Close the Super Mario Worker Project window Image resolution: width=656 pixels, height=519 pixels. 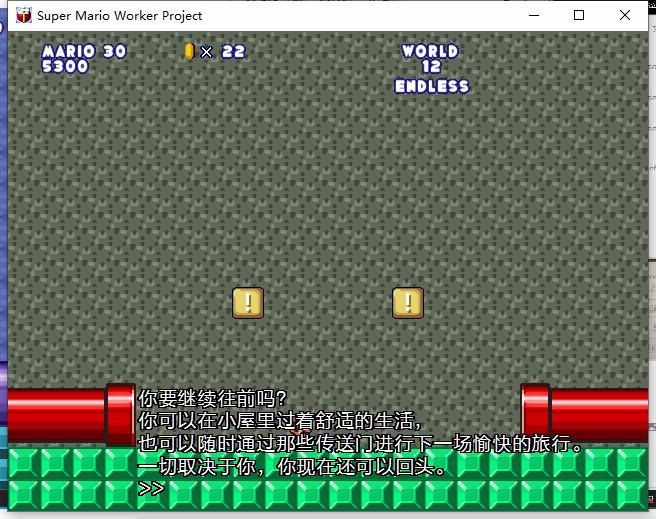(625, 15)
